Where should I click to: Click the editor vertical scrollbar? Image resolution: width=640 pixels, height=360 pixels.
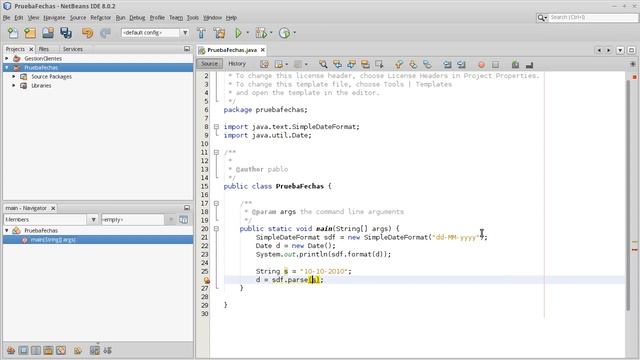click(629, 195)
